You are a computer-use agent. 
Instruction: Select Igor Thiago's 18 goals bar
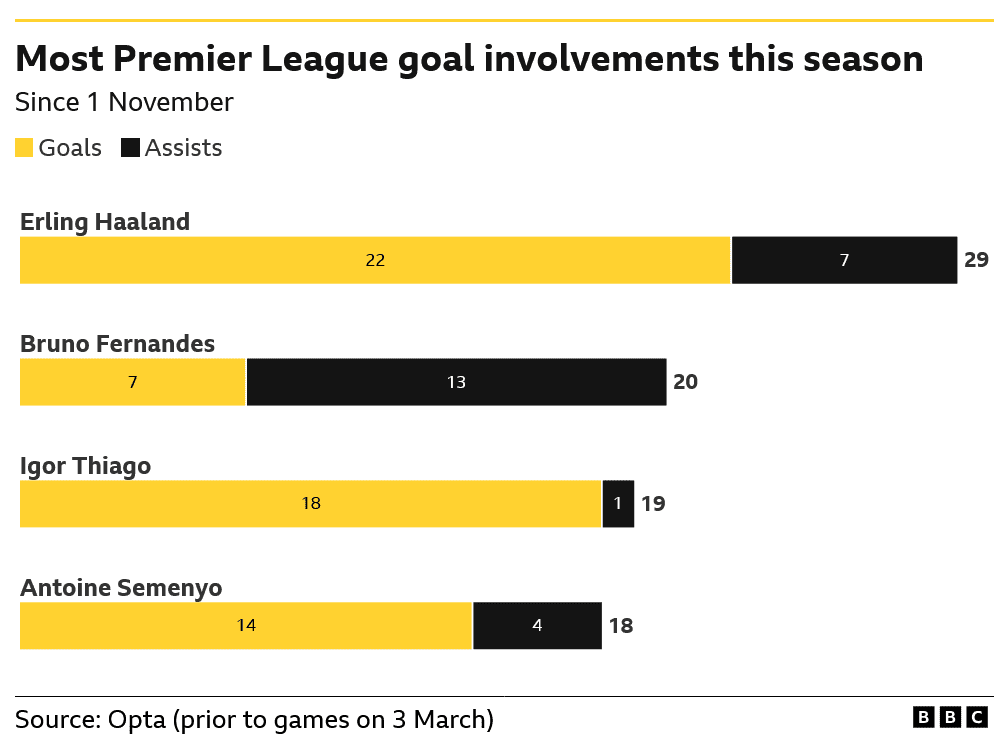[311, 504]
